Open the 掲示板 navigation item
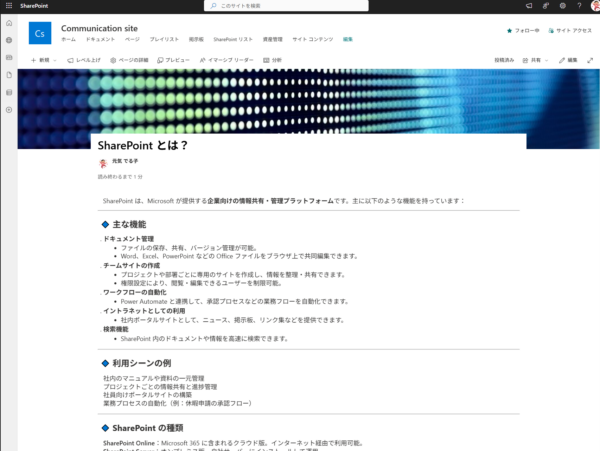 (x=196, y=39)
